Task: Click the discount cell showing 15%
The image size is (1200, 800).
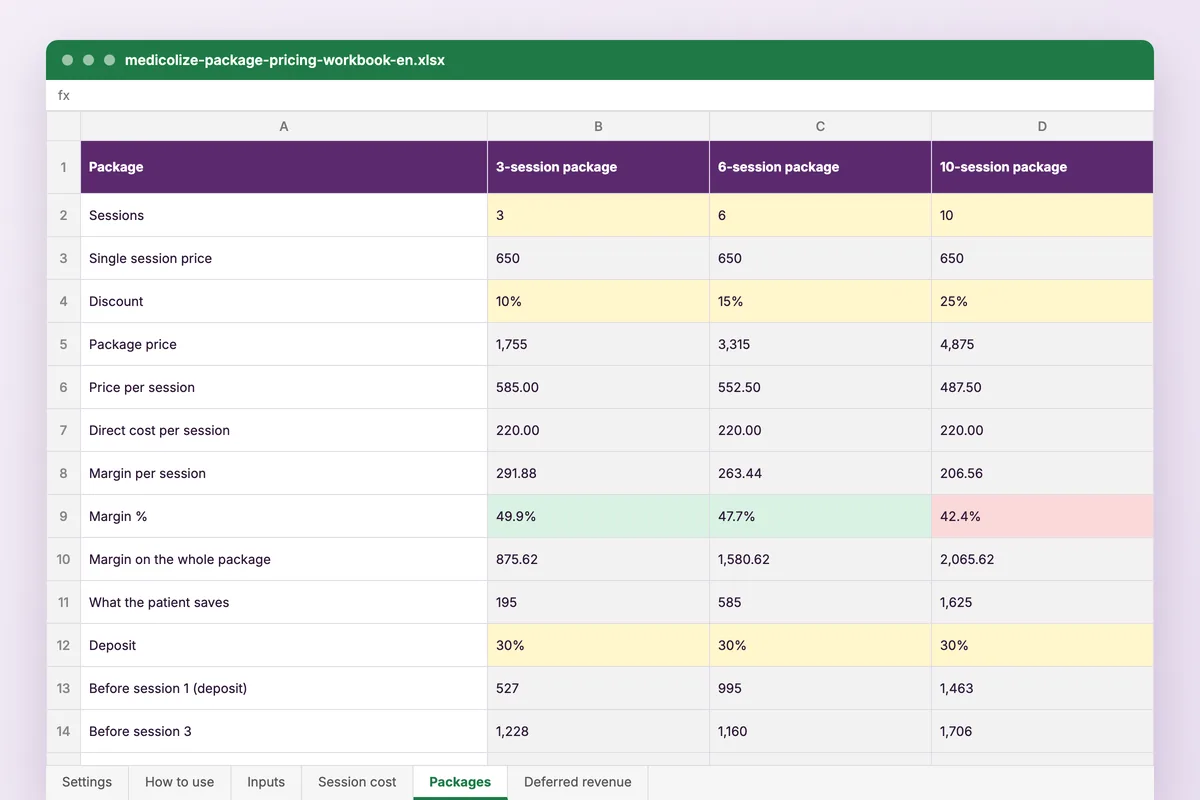Action: coord(820,301)
